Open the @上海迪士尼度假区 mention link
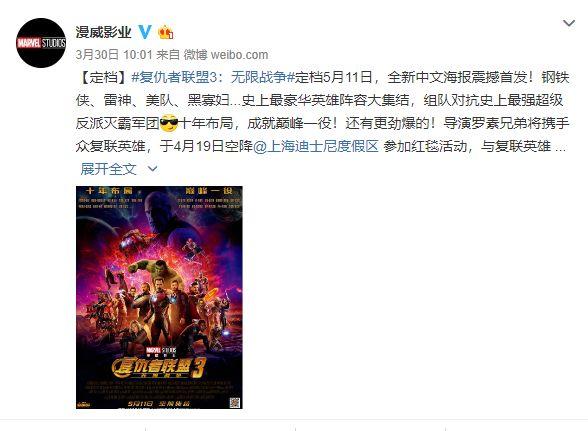 (x=316, y=146)
